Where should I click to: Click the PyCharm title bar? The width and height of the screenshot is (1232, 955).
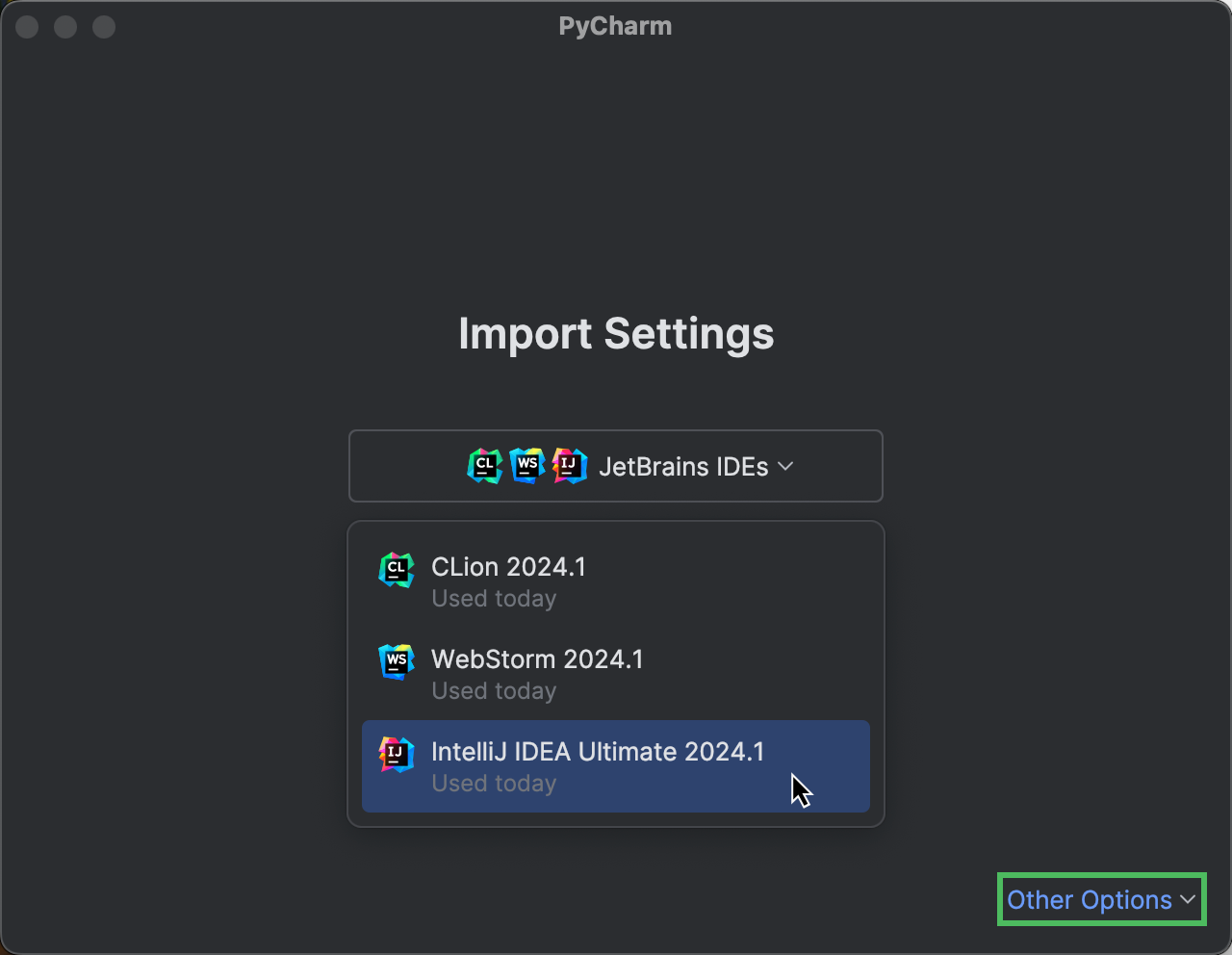[x=616, y=26]
